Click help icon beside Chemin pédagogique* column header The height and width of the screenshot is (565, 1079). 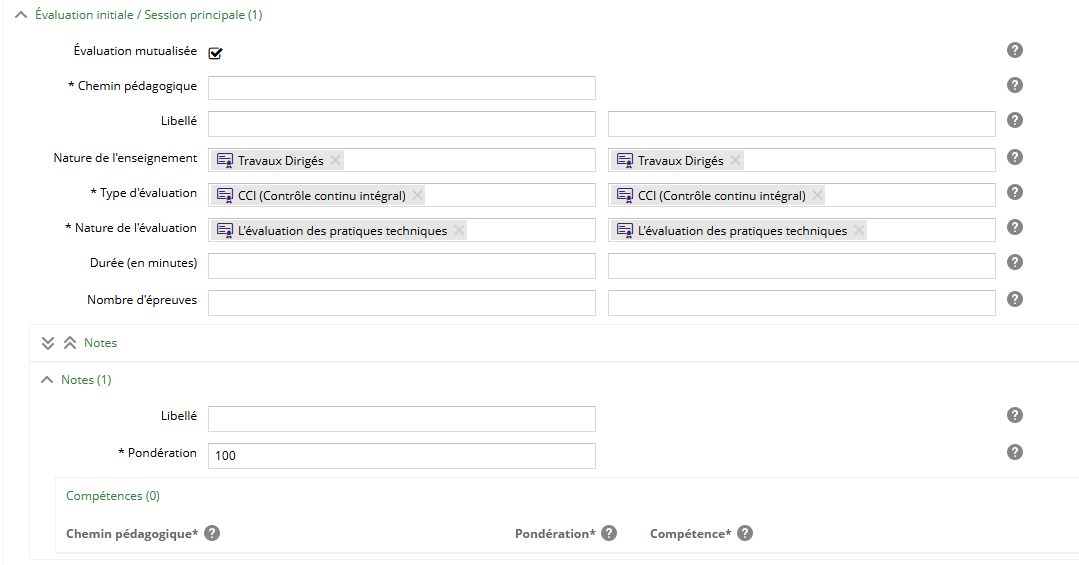(x=212, y=534)
